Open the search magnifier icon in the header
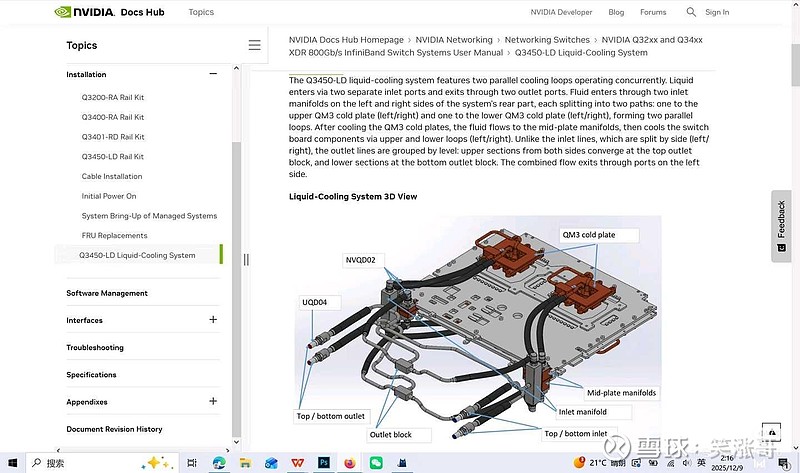The height and width of the screenshot is (473, 800). [x=691, y=12]
